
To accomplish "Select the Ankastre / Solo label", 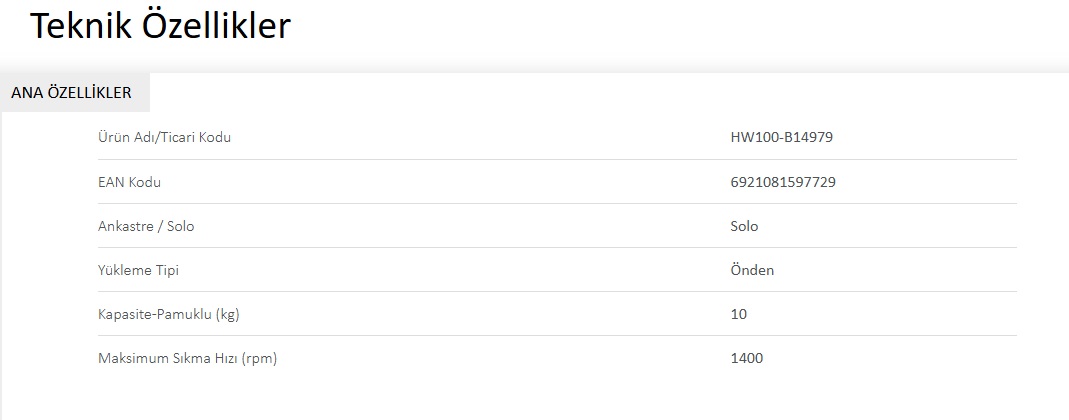I will 146,226.
